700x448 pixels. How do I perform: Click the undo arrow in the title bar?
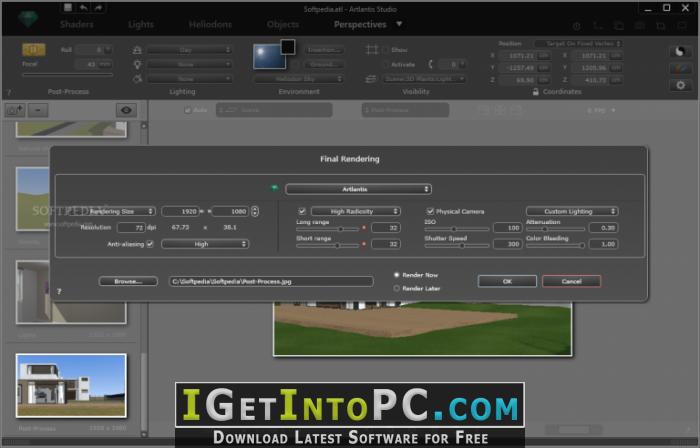click(83, 8)
